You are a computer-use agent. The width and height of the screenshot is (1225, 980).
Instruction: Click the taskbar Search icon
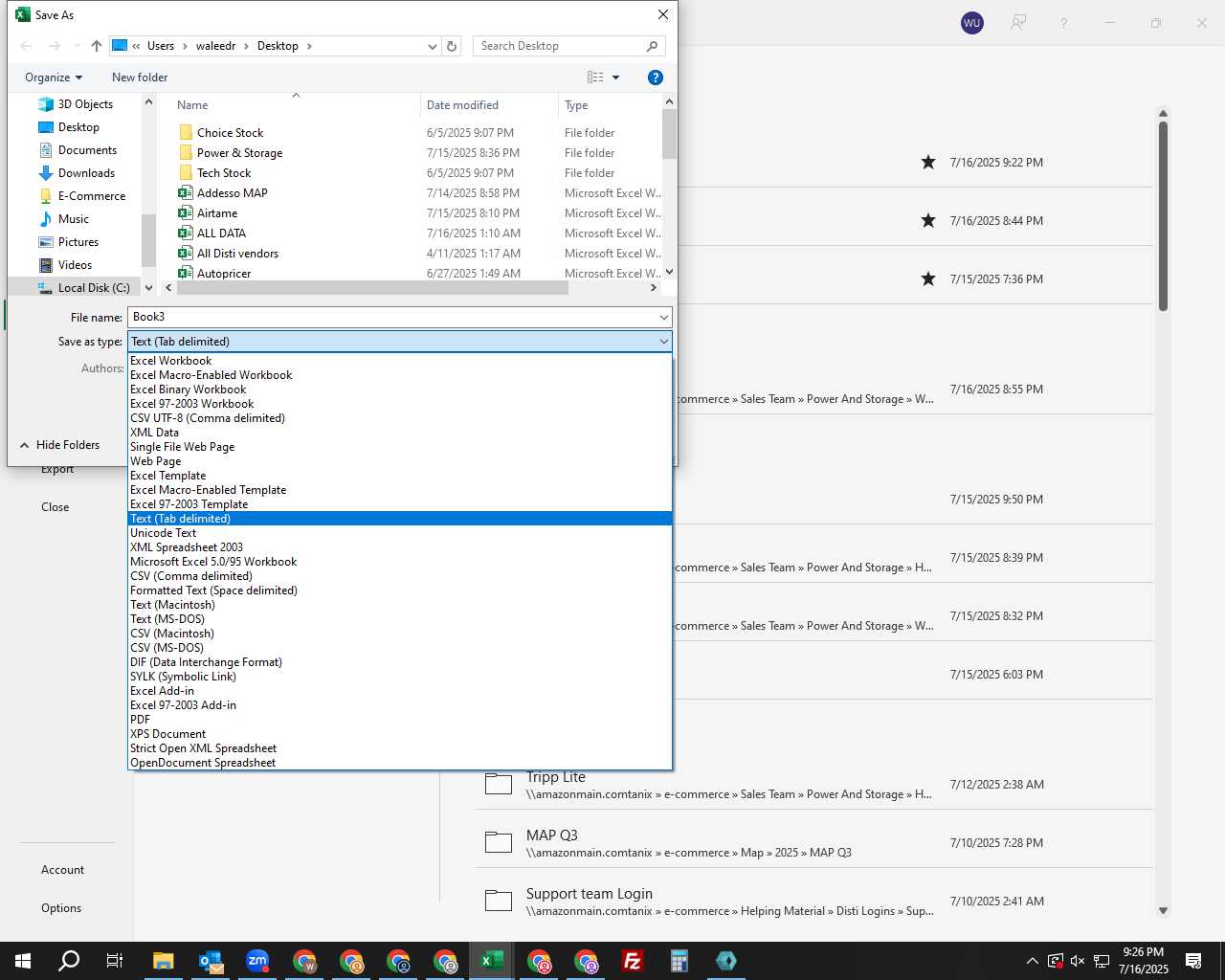coord(69,961)
